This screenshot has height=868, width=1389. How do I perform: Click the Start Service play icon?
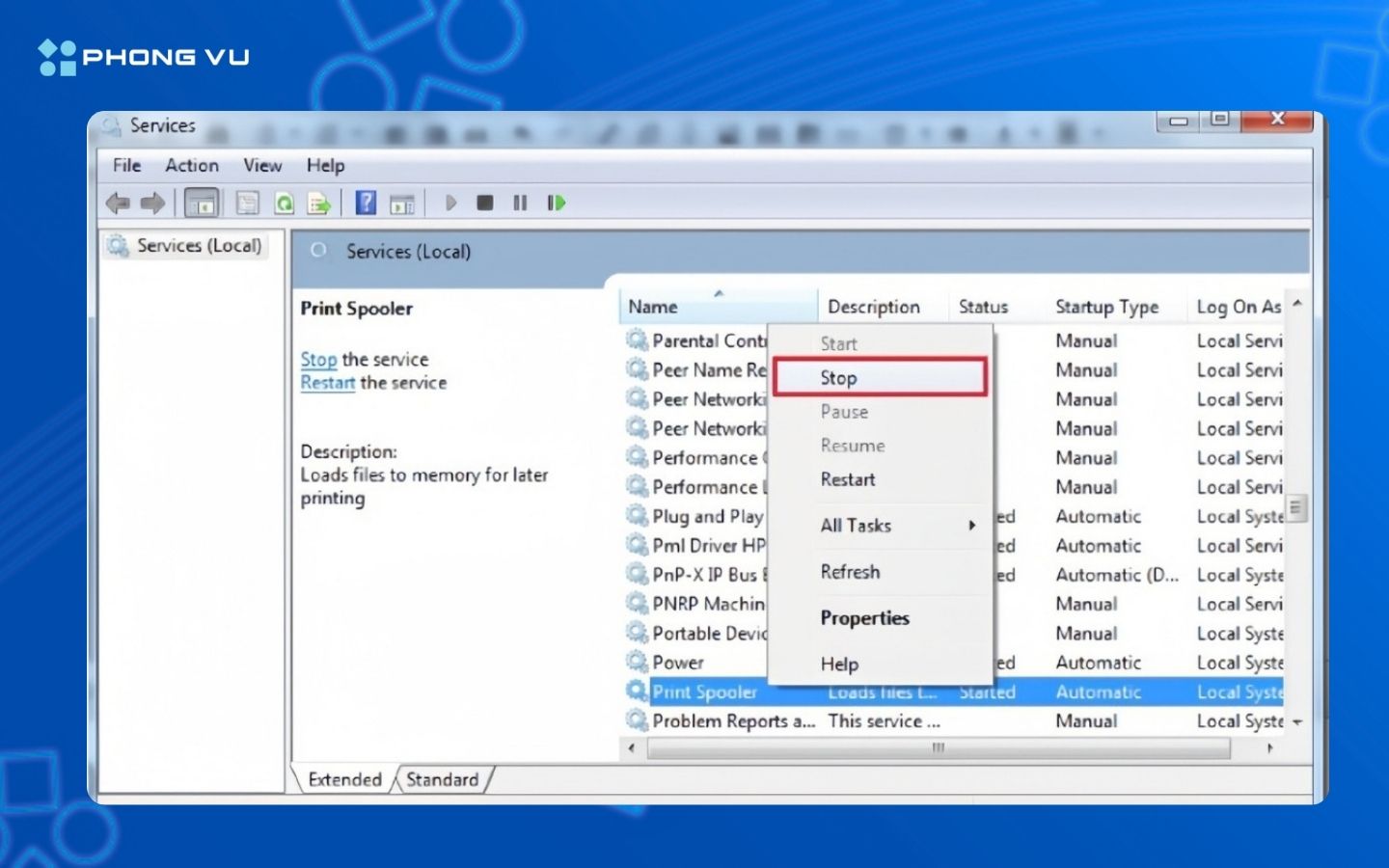pyautogui.click(x=450, y=203)
